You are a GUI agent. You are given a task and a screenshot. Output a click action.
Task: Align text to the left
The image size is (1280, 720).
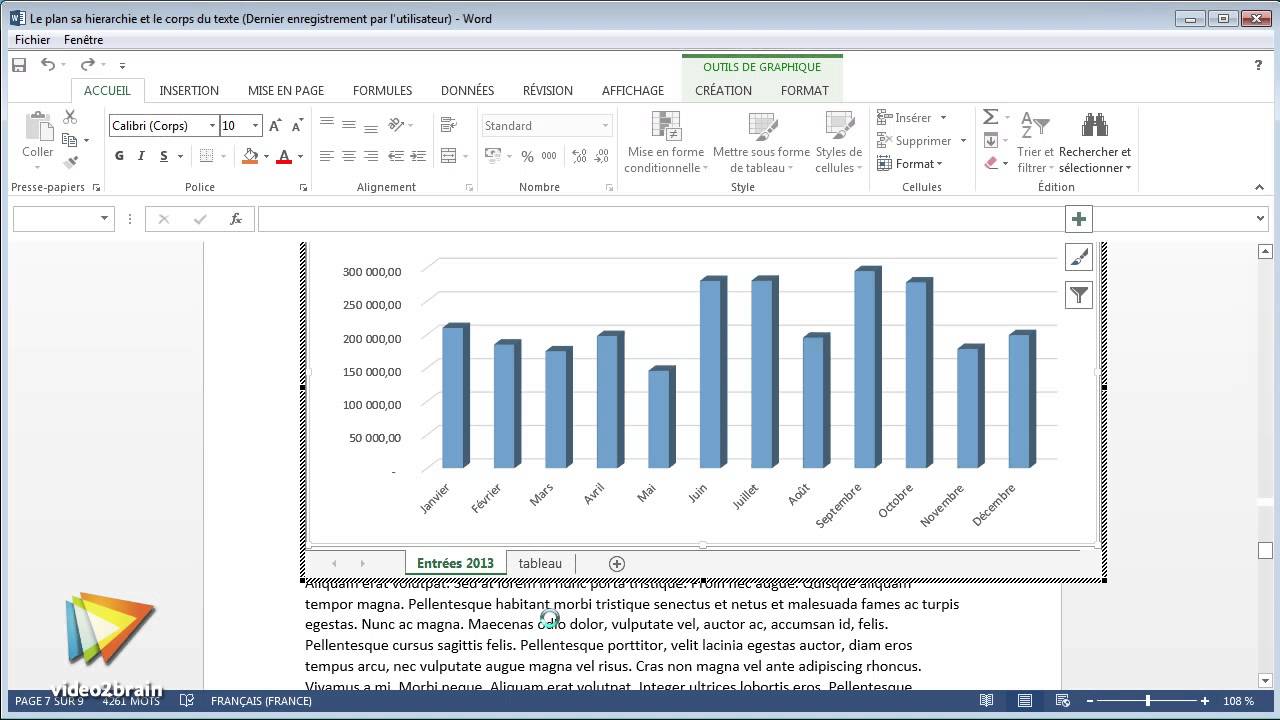[x=327, y=156]
